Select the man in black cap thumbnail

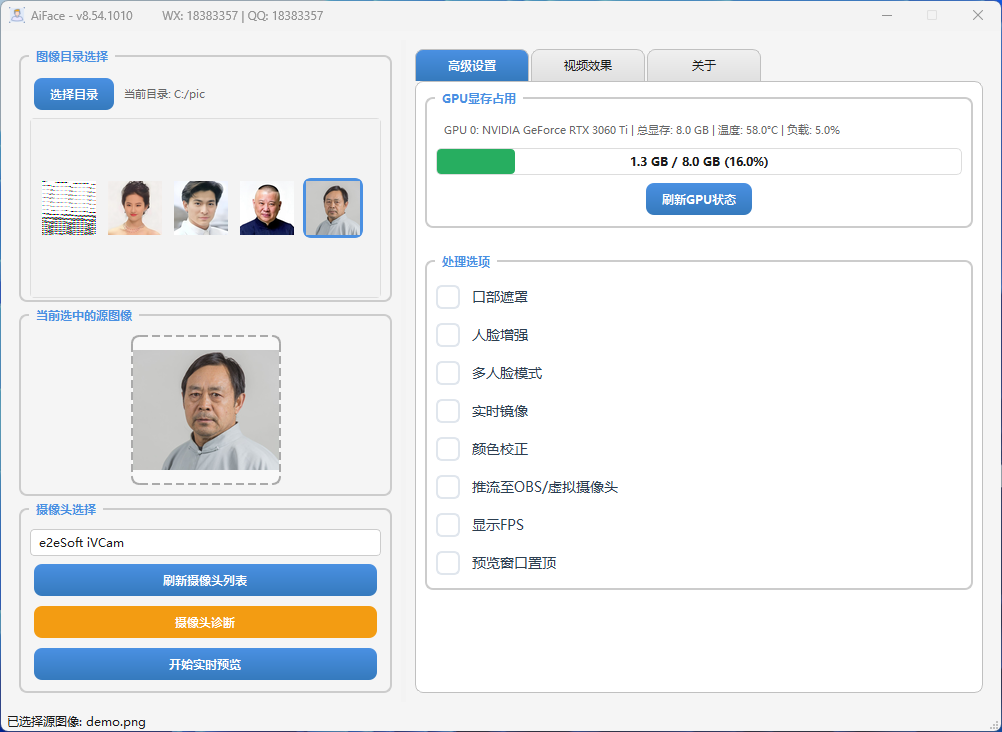click(266, 208)
